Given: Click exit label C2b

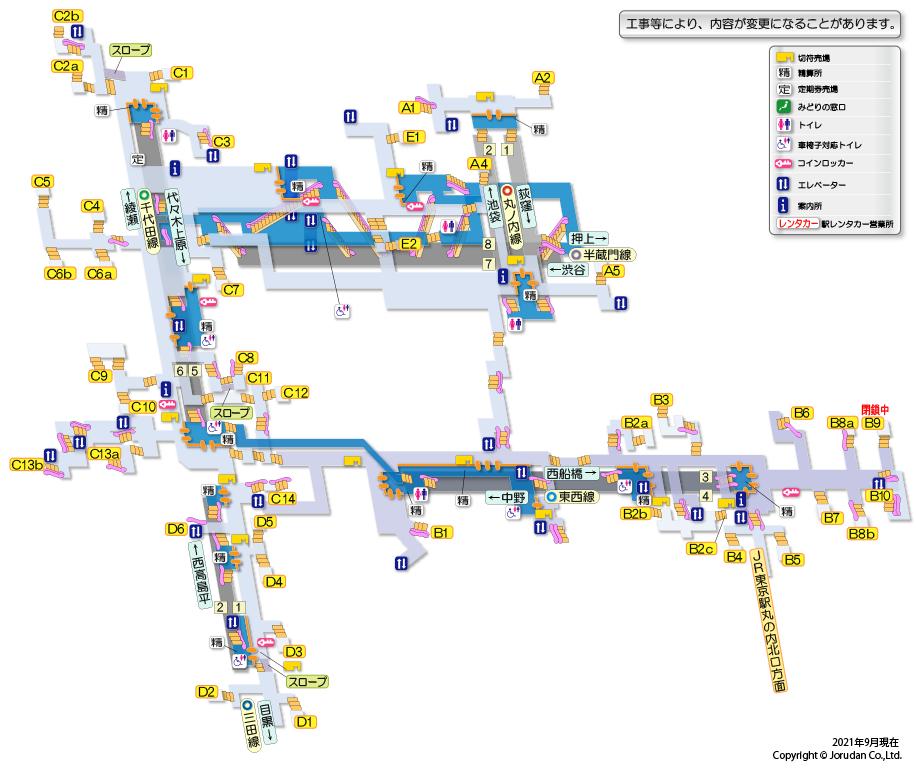Looking at the screenshot, I should [x=67, y=15].
